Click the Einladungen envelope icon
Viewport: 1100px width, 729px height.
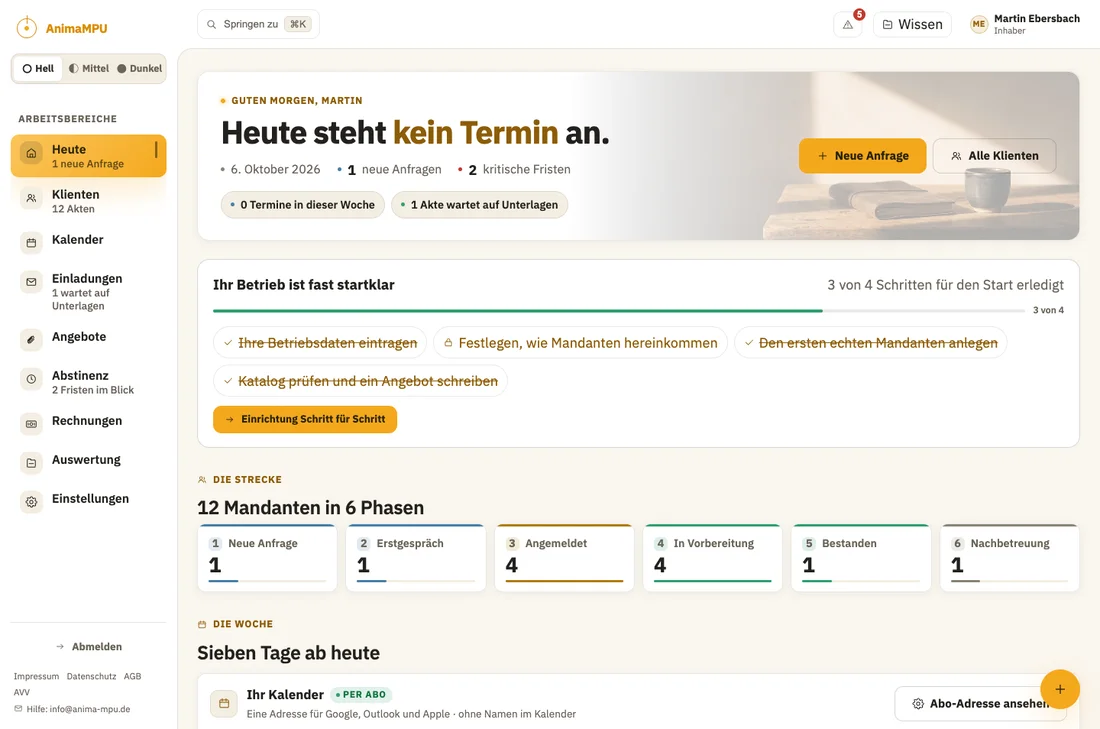tap(31, 282)
